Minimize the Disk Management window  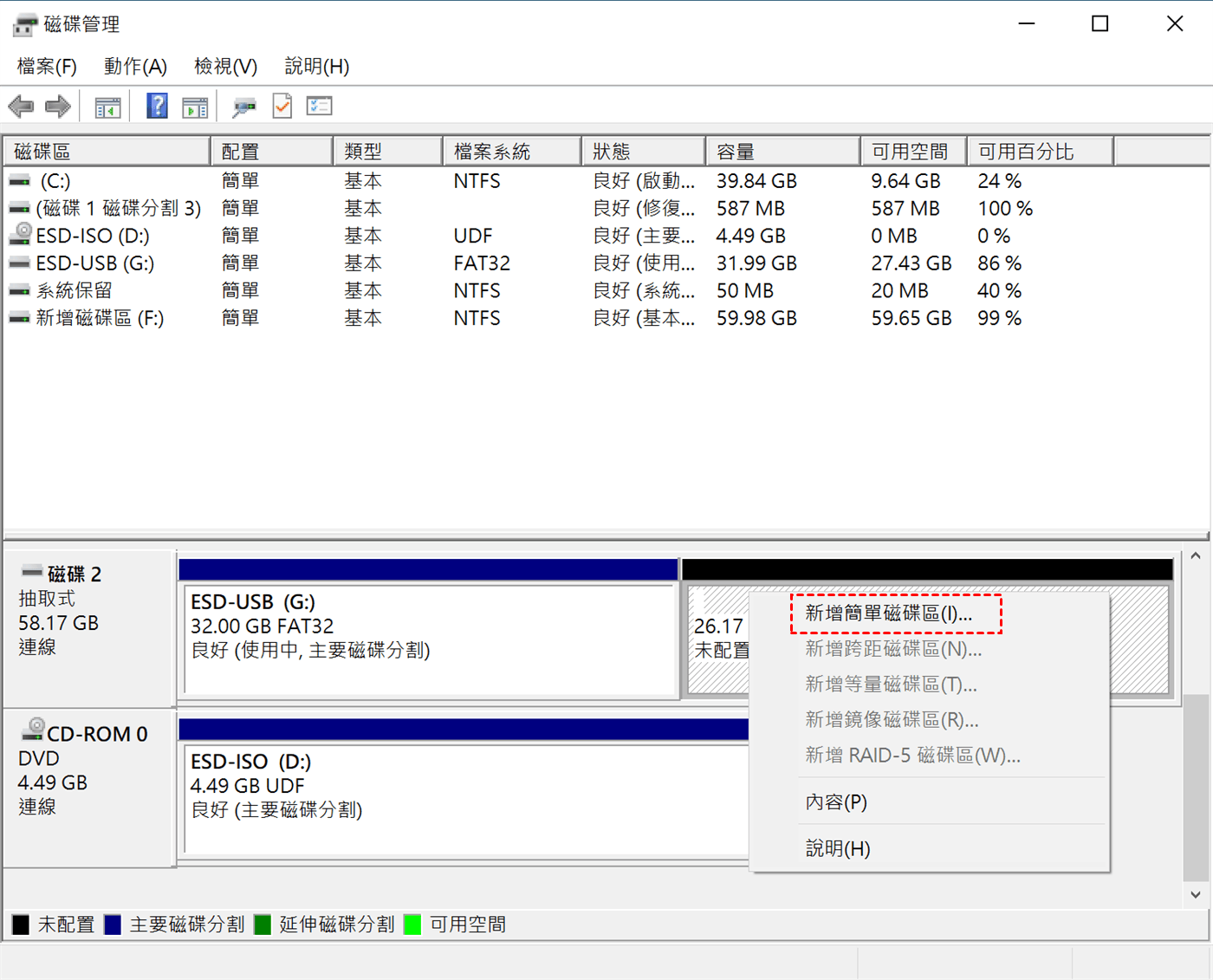[1027, 23]
